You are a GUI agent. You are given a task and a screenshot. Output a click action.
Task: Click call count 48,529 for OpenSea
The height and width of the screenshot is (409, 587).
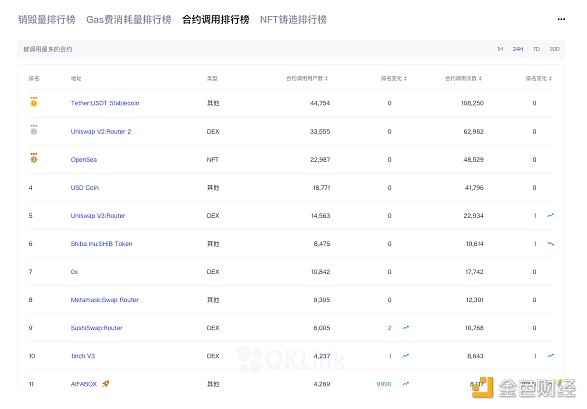pos(474,159)
